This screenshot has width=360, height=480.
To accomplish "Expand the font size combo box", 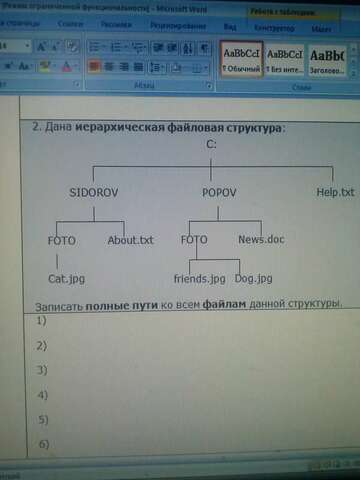I will (27, 46).
